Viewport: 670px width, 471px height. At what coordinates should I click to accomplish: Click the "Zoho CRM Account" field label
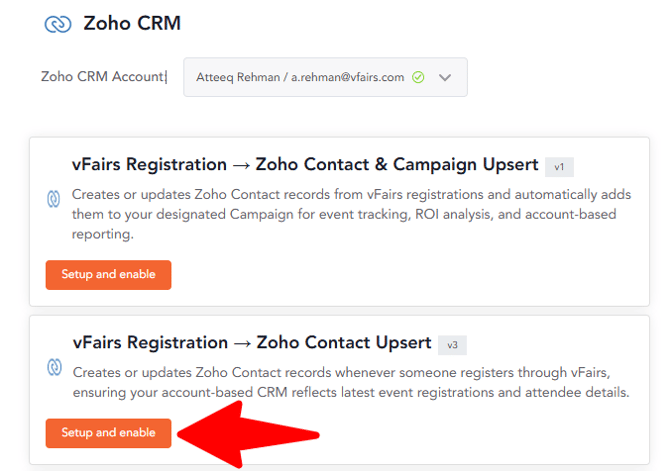coord(103,76)
